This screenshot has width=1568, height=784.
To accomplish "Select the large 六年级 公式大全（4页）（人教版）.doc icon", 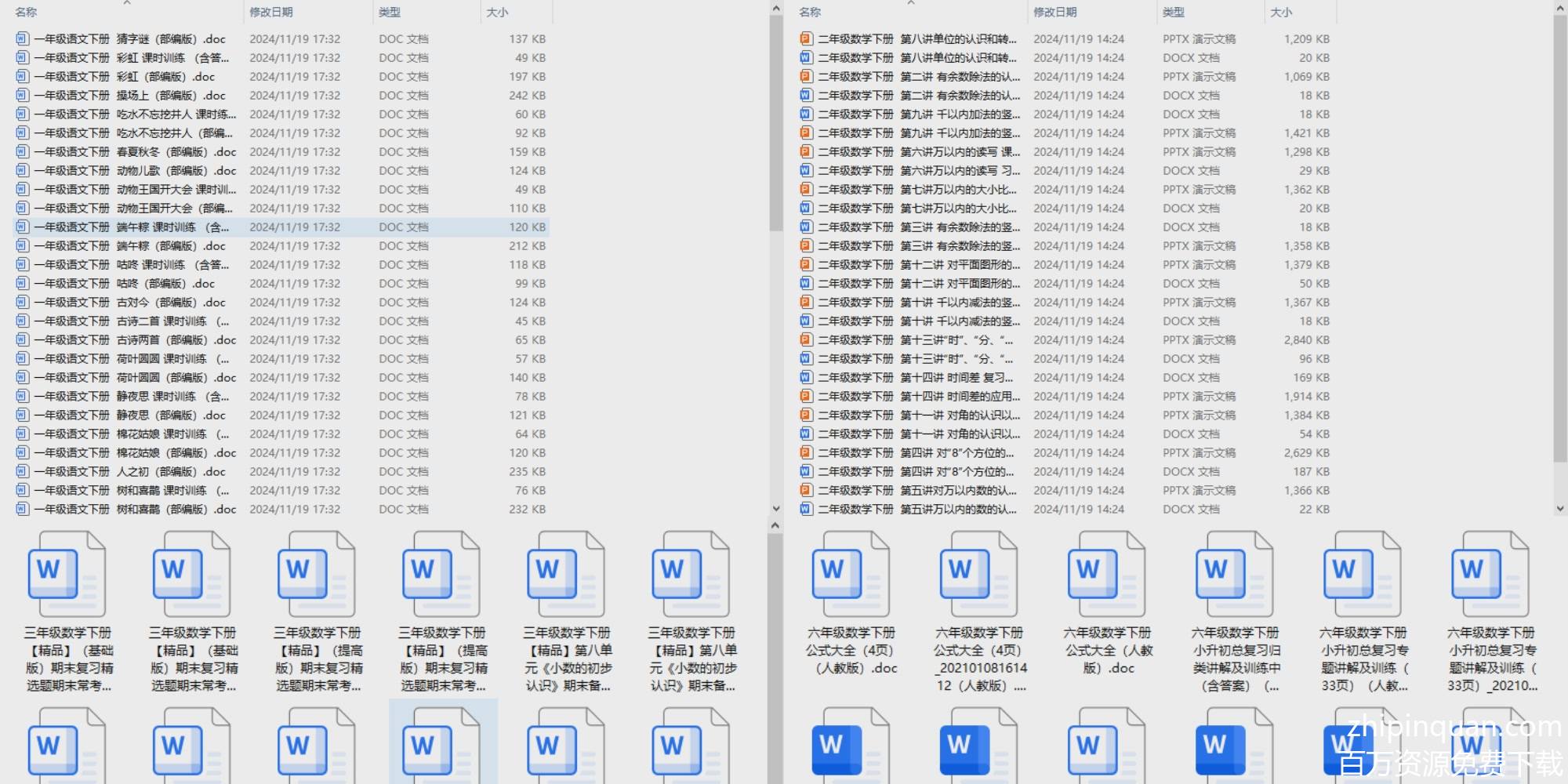I will [x=851, y=575].
